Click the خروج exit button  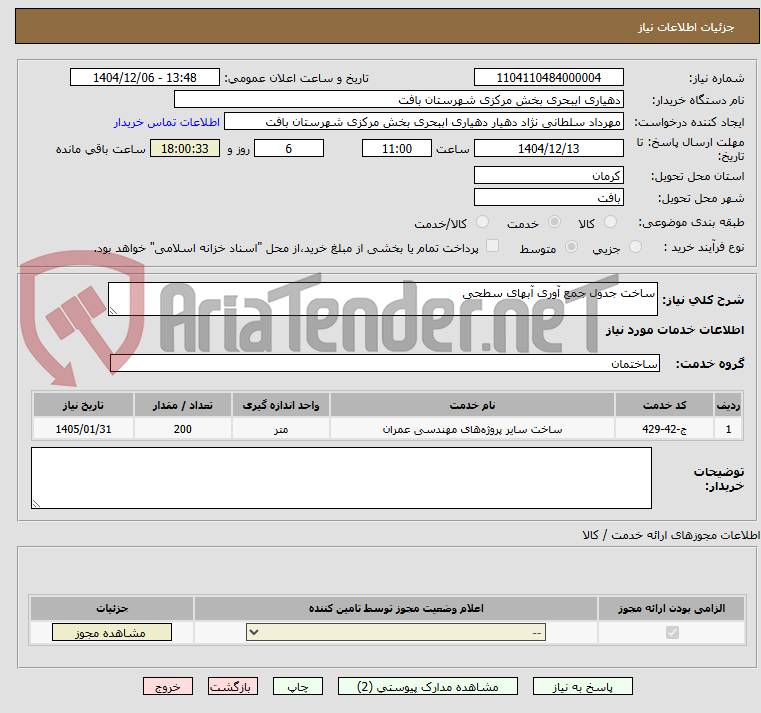167,687
